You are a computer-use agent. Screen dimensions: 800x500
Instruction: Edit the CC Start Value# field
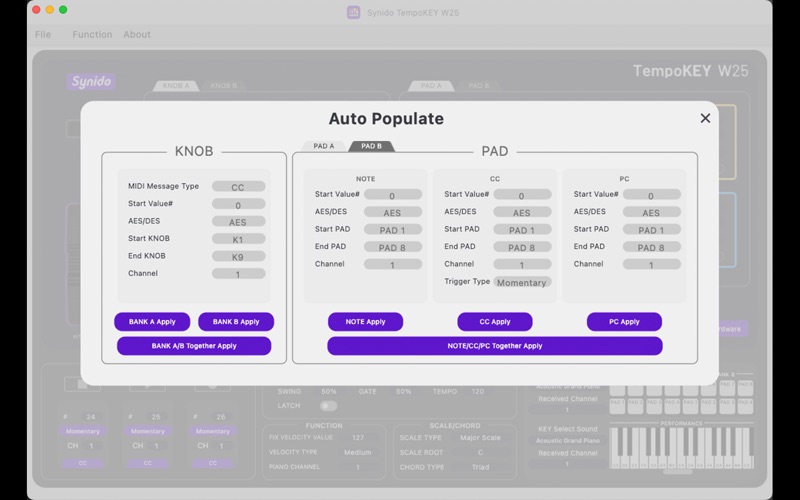coord(522,195)
